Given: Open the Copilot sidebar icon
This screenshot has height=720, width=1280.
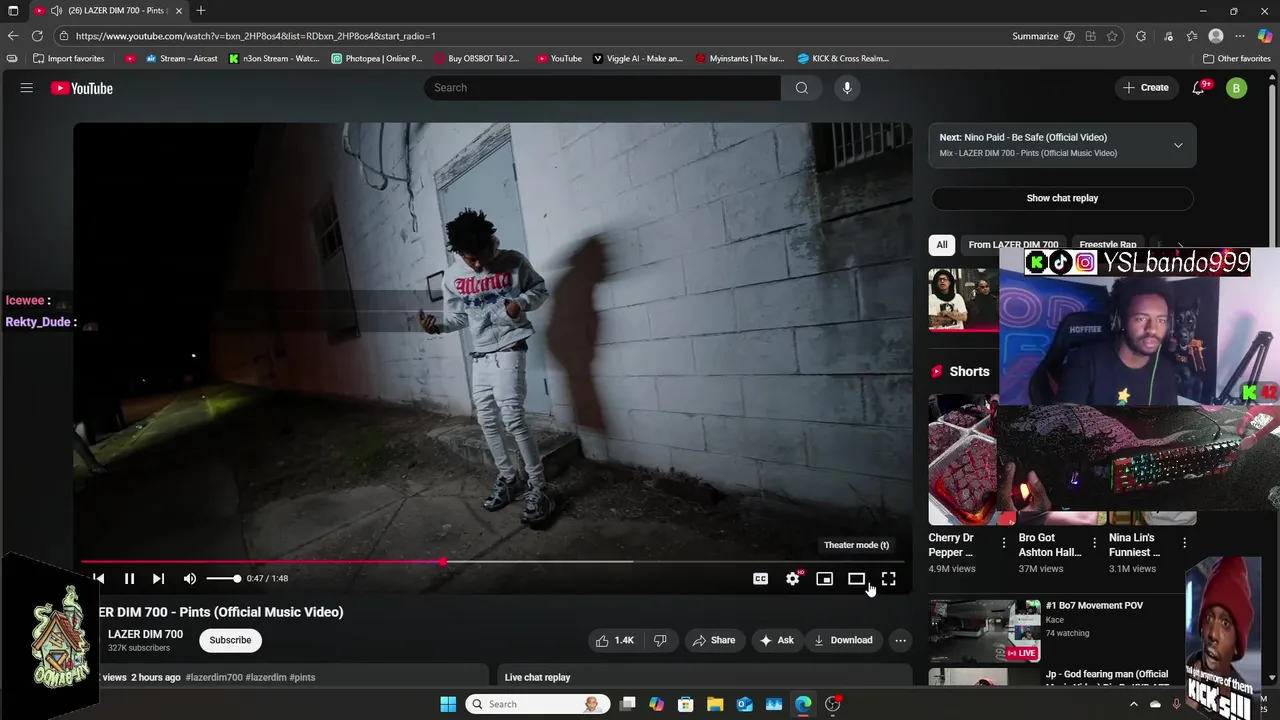Looking at the screenshot, I should (x=1265, y=36).
